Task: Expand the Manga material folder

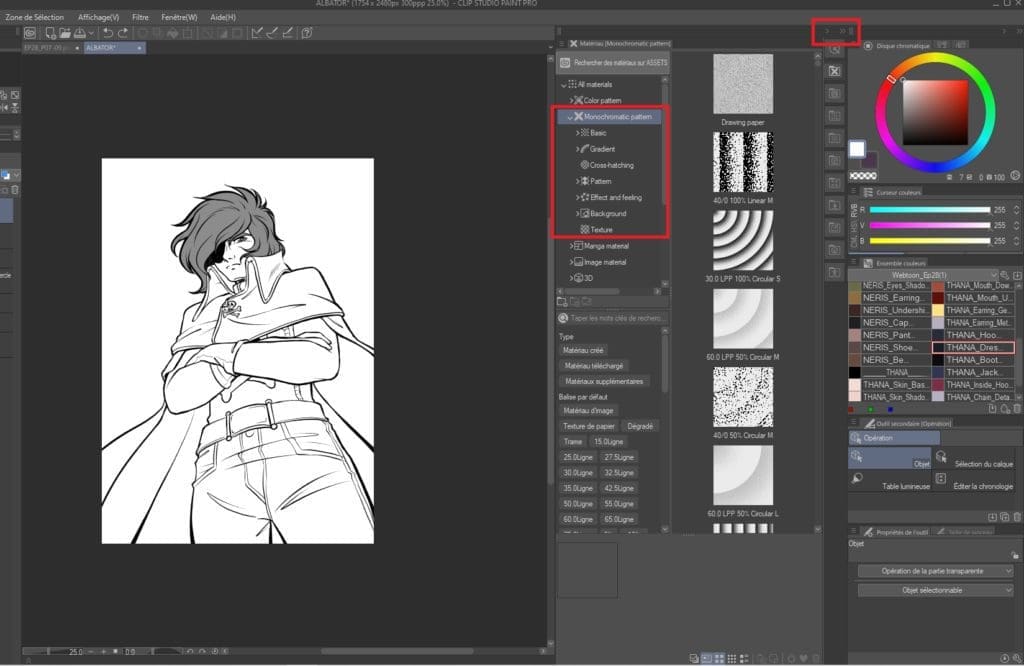Action: coord(571,246)
